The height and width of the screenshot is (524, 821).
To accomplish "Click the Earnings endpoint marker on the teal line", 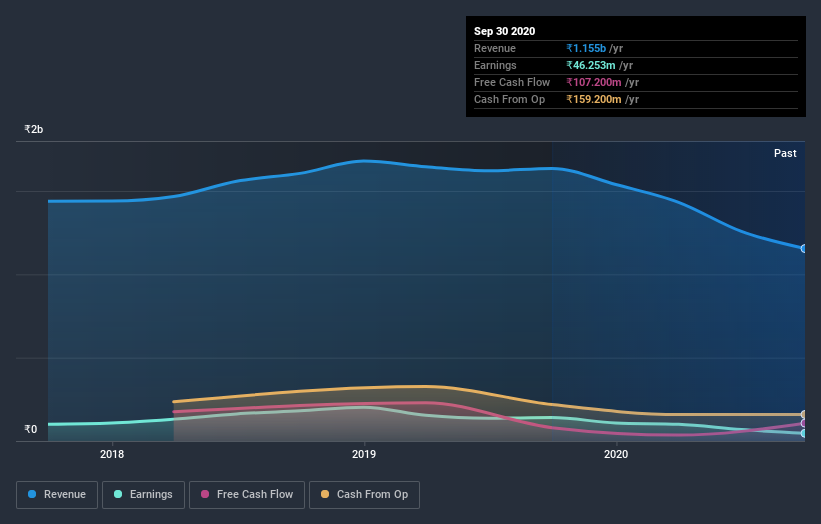I will coord(804,433).
